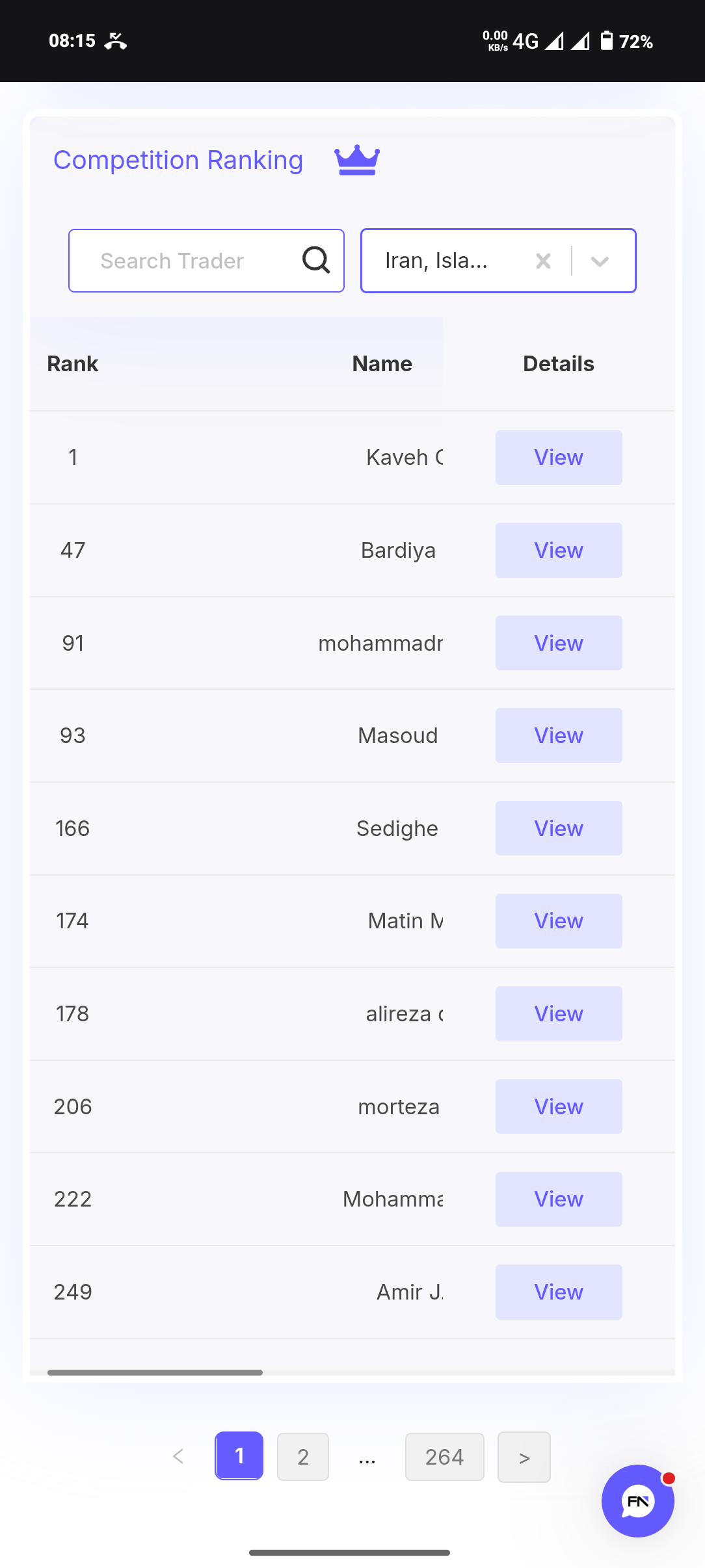Clear the Iran country filter selection

[x=543, y=261]
